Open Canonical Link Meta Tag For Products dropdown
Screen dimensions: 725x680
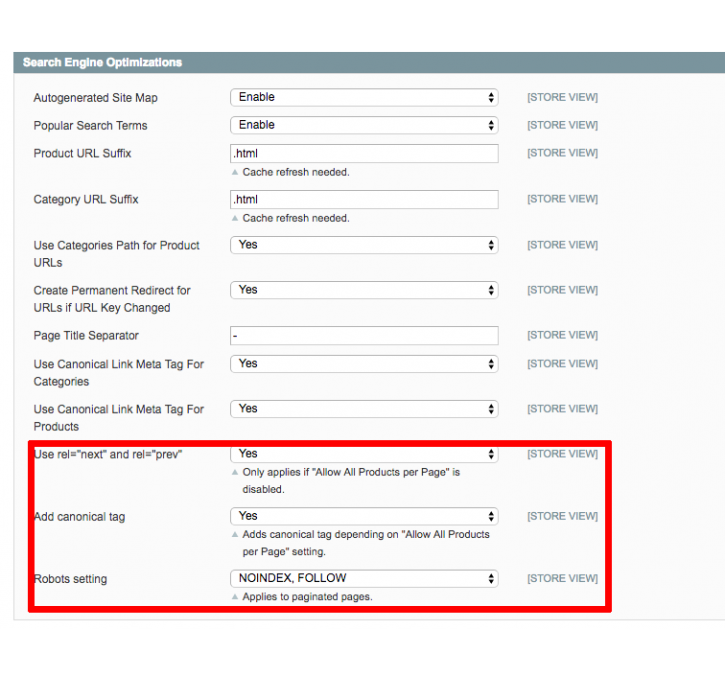(x=364, y=409)
